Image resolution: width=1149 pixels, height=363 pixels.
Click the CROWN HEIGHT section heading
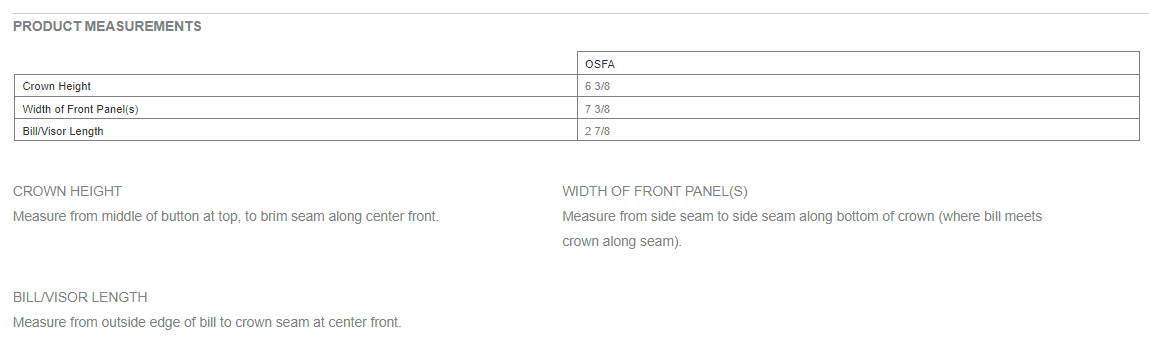(x=67, y=191)
